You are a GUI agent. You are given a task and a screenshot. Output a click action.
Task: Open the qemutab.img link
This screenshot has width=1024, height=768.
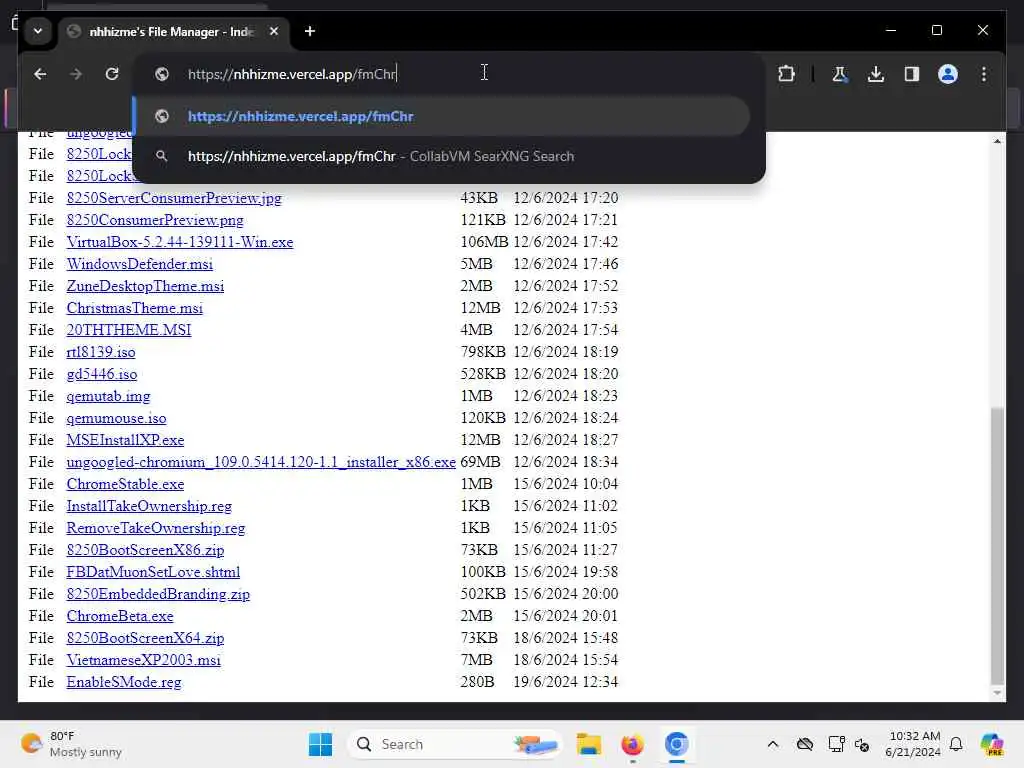tap(108, 396)
